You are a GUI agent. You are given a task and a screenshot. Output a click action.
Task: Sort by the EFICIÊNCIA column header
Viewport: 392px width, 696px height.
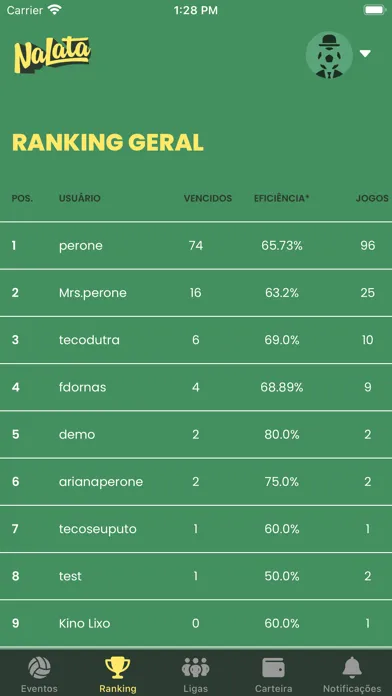point(281,198)
